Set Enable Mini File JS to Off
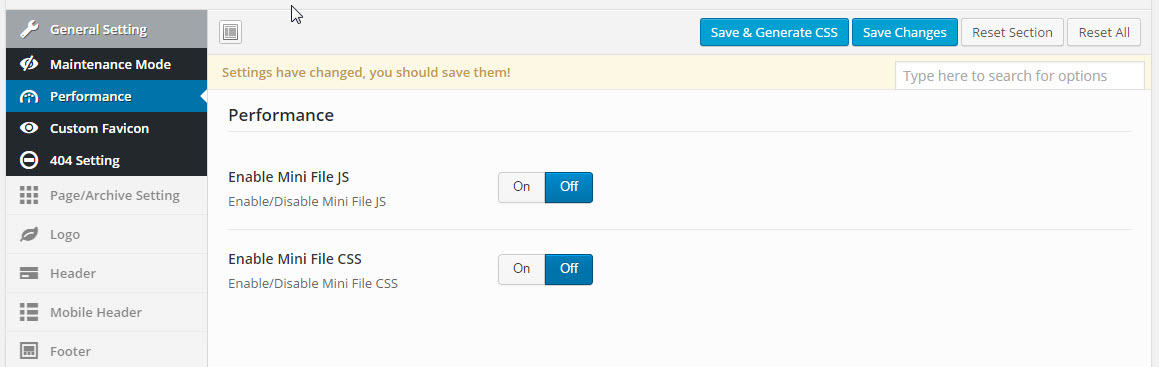This screenshot has width=1159, height=367. coord(568,187)
